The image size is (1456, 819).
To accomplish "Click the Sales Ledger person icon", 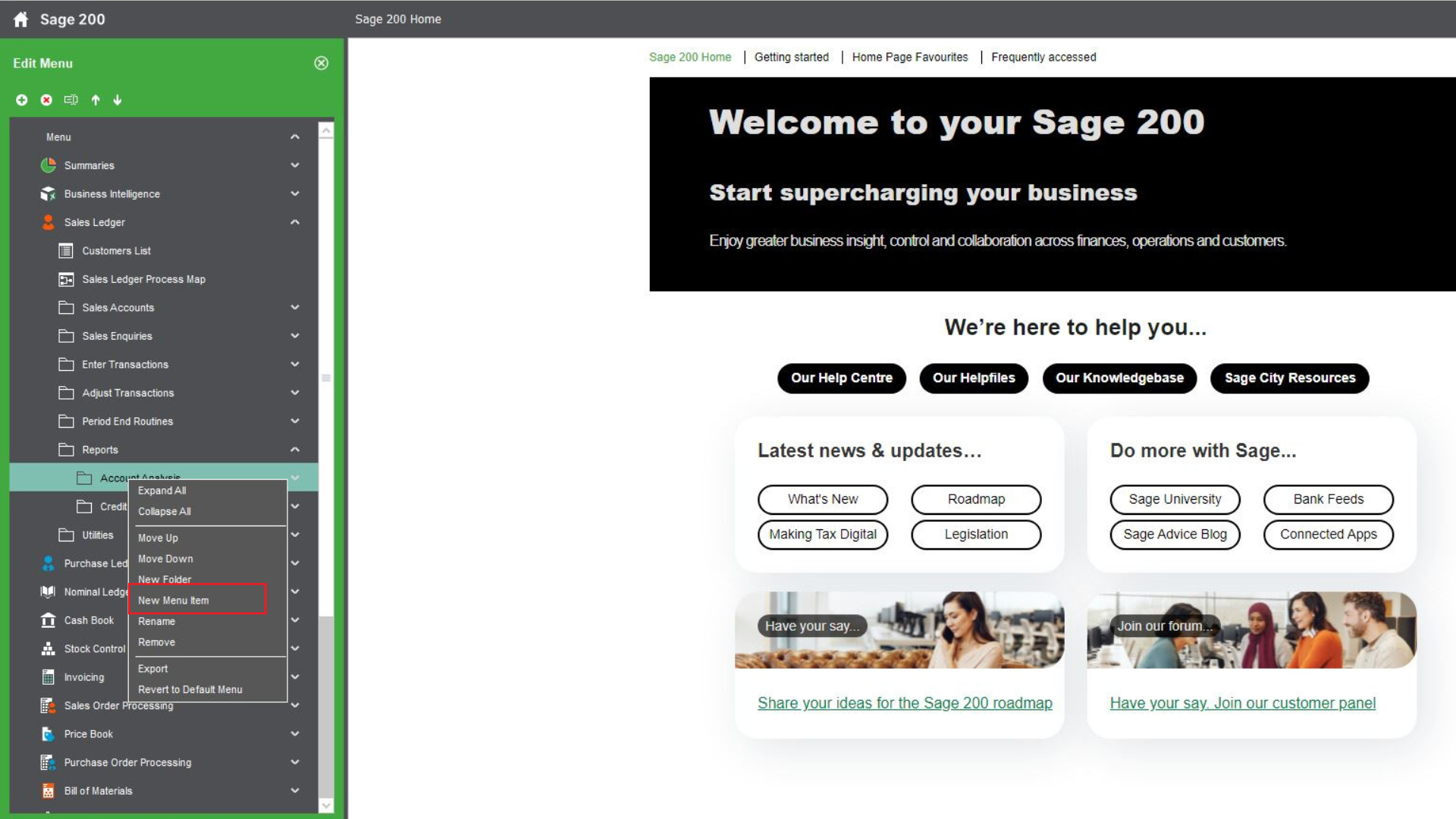I will pyautogui.click(x=48, y=222).
